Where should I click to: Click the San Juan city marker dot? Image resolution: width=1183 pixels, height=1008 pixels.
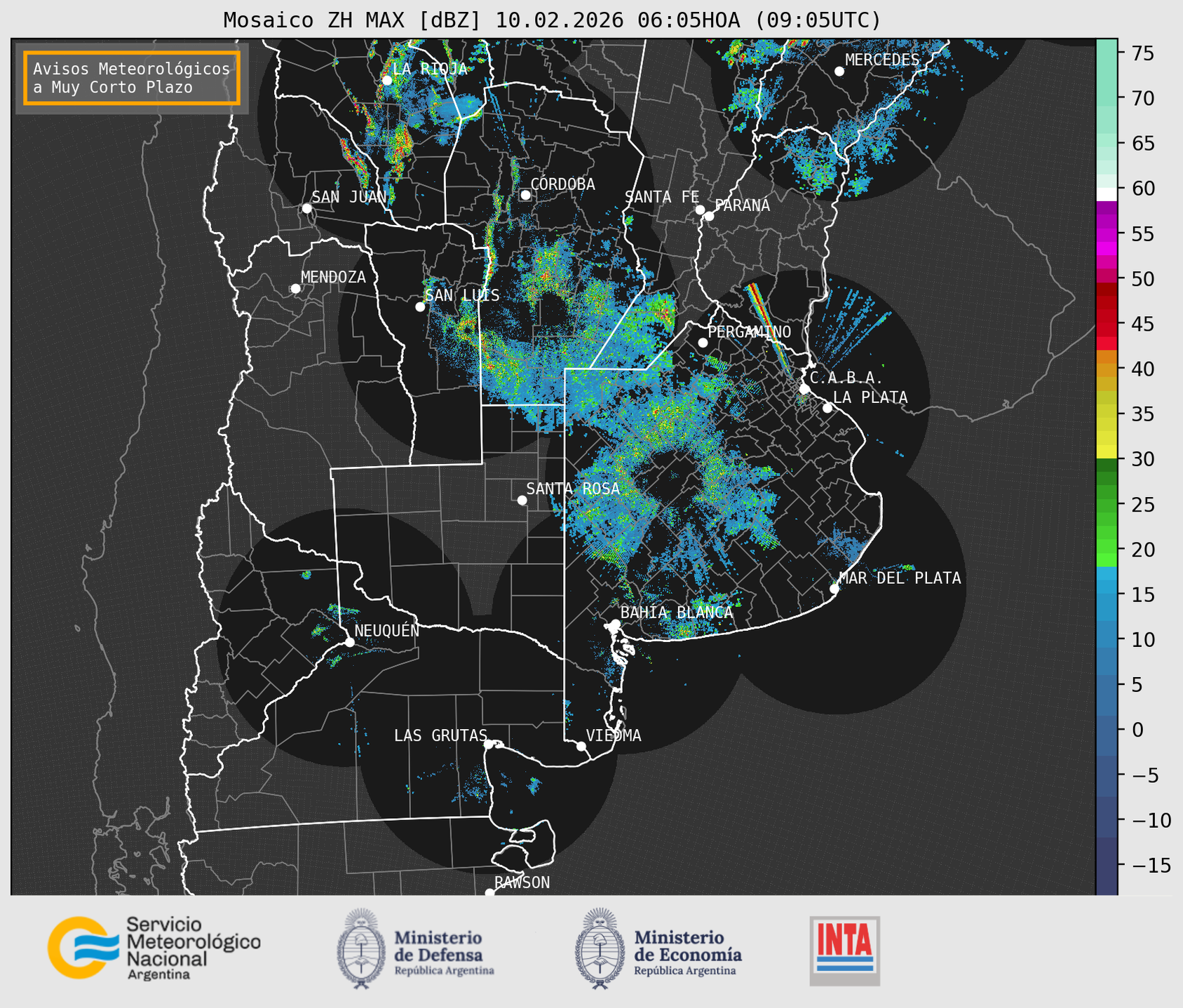(x=306, y=208)
